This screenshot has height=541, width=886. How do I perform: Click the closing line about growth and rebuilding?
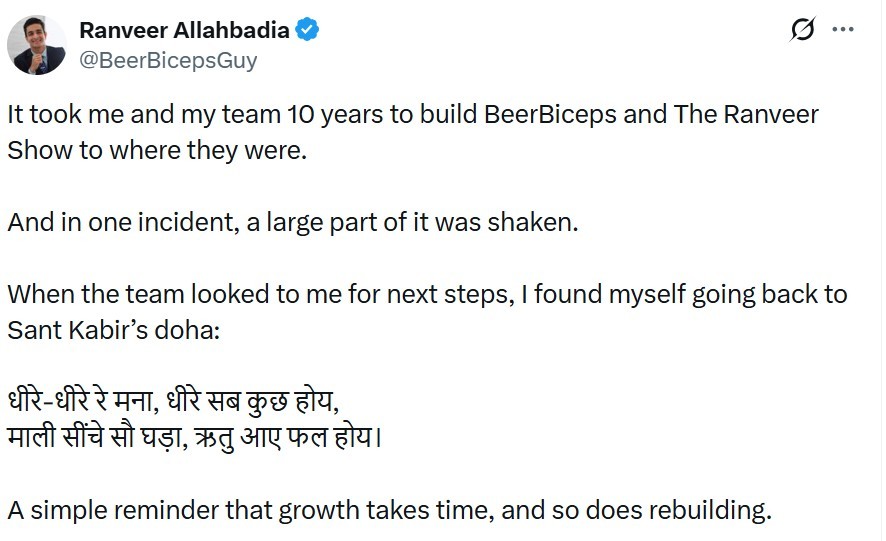[x=390, y=511]
